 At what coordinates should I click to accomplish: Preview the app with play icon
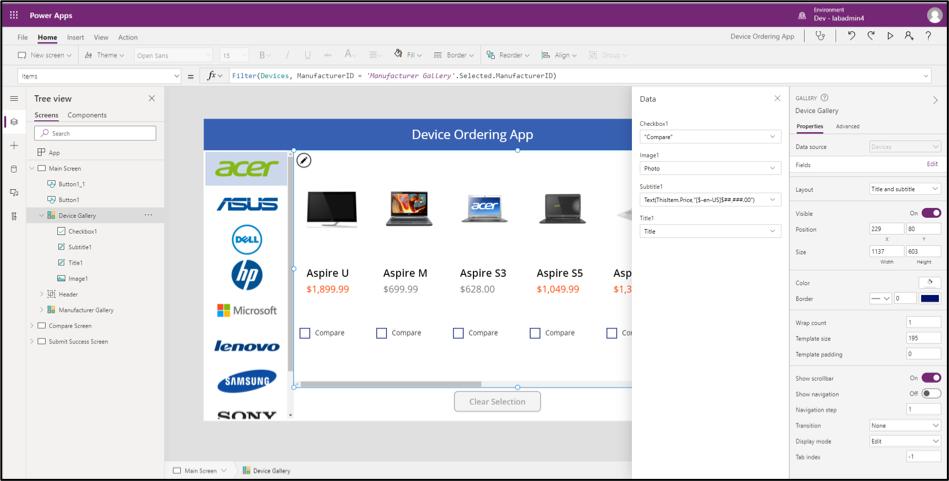click(890, 36)
